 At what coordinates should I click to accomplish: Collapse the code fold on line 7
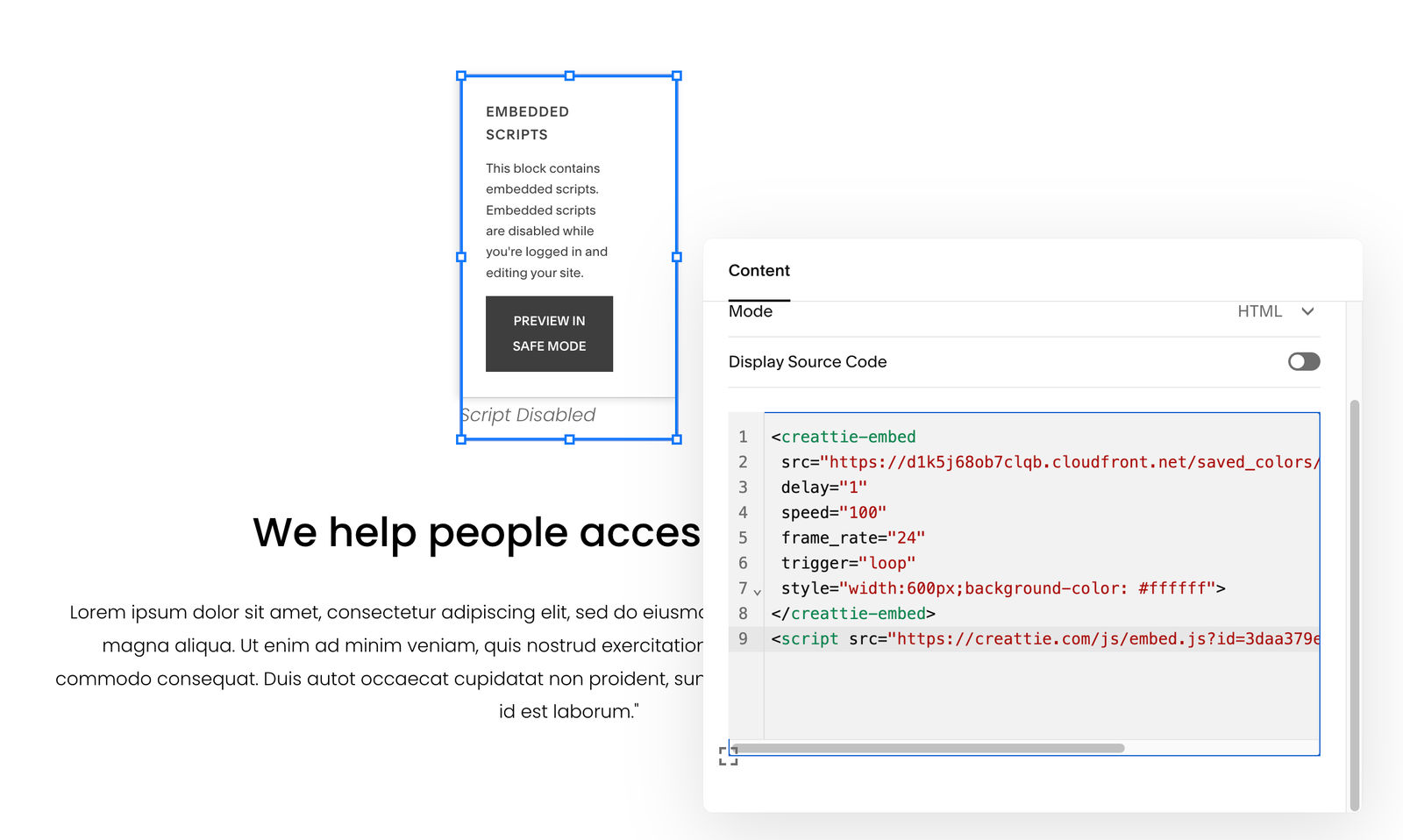[x=758, y=591]
